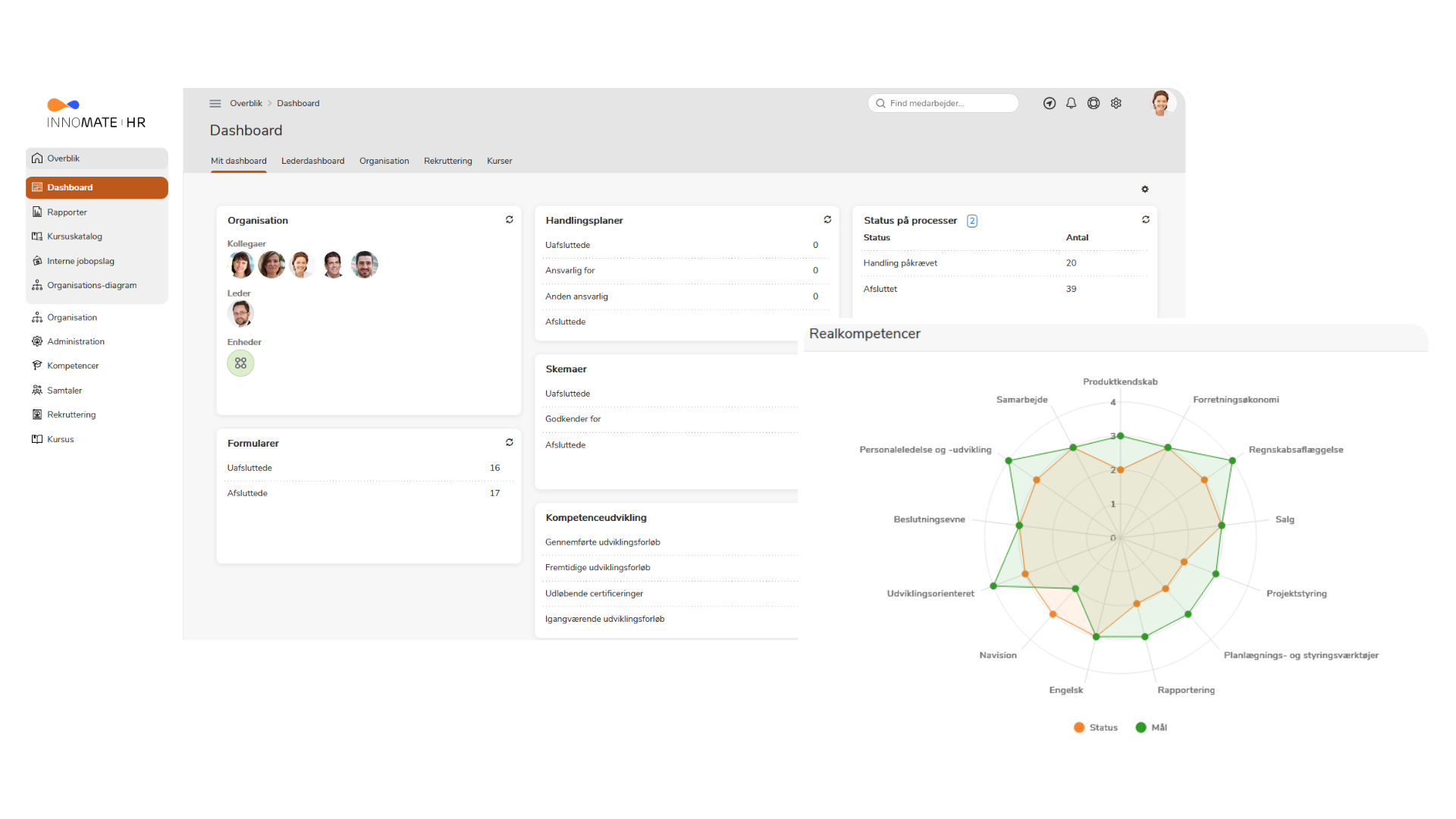1456x819 pixels.
Task: Select the Samtaler people icon
Action: click(x=37, y=390)
